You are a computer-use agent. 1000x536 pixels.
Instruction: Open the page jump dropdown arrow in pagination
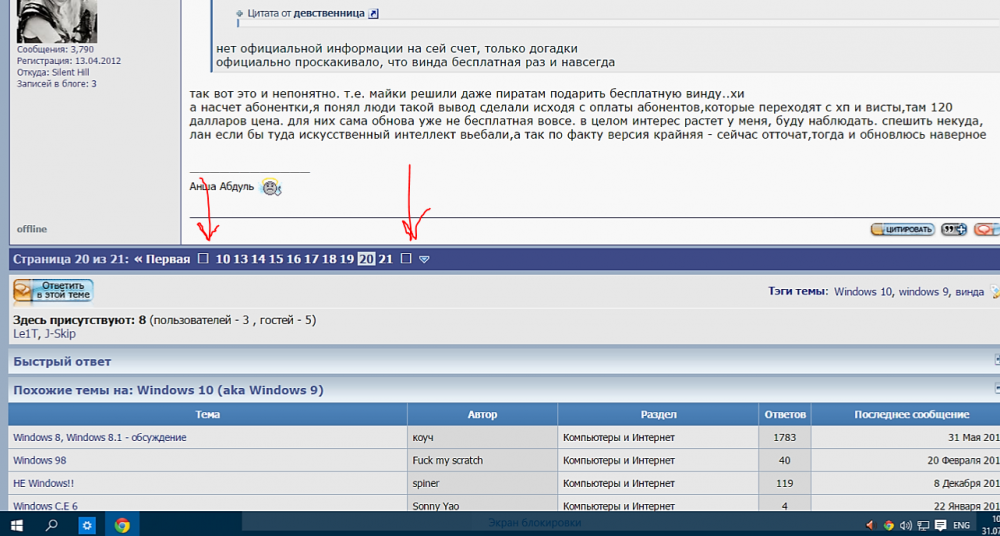425,259
